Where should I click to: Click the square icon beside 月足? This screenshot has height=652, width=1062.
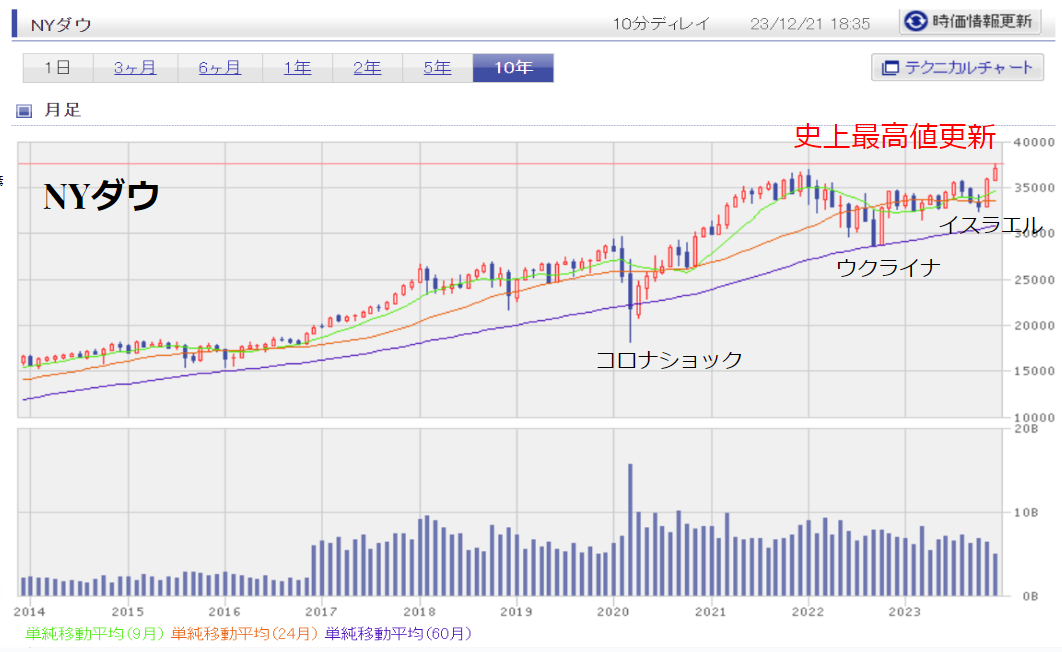24,110
